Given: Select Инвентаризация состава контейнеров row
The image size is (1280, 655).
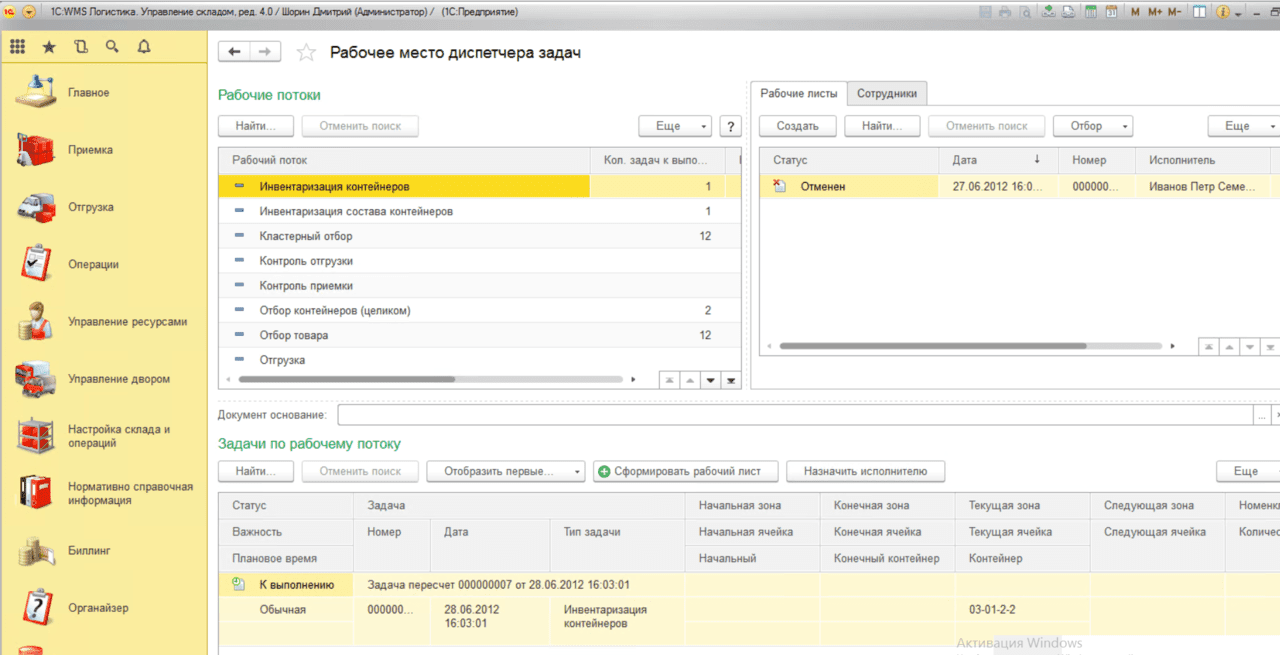Looking at the screenshot, I should [479, 211].
